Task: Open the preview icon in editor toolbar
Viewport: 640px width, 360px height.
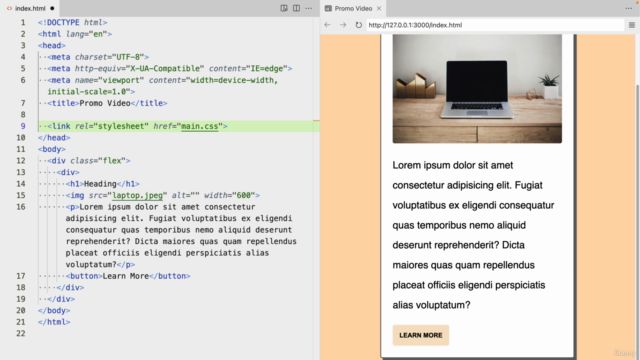Action: click(284, 8)
